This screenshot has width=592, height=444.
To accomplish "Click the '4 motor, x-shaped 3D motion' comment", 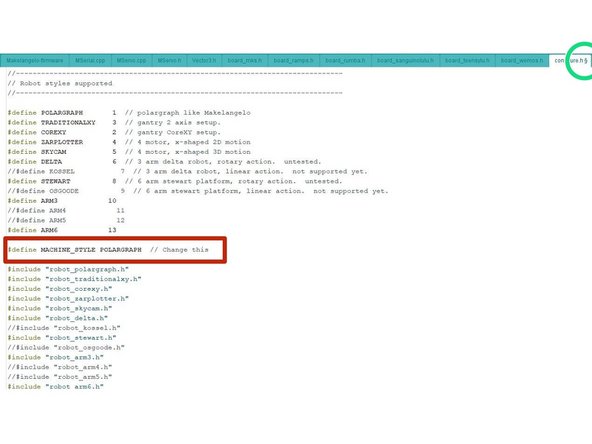I will (194, 152).
